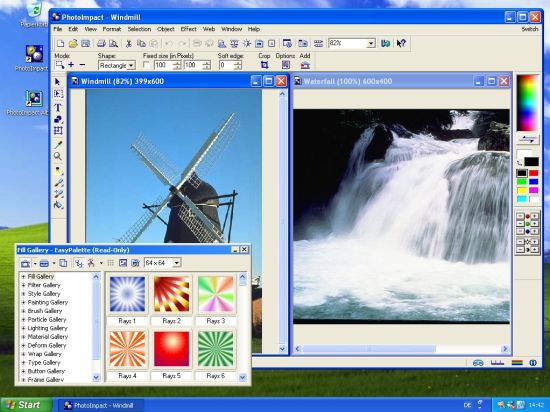Expand the Fill Gallery tree node
This screenshot has height=412, width=550.
24,277
